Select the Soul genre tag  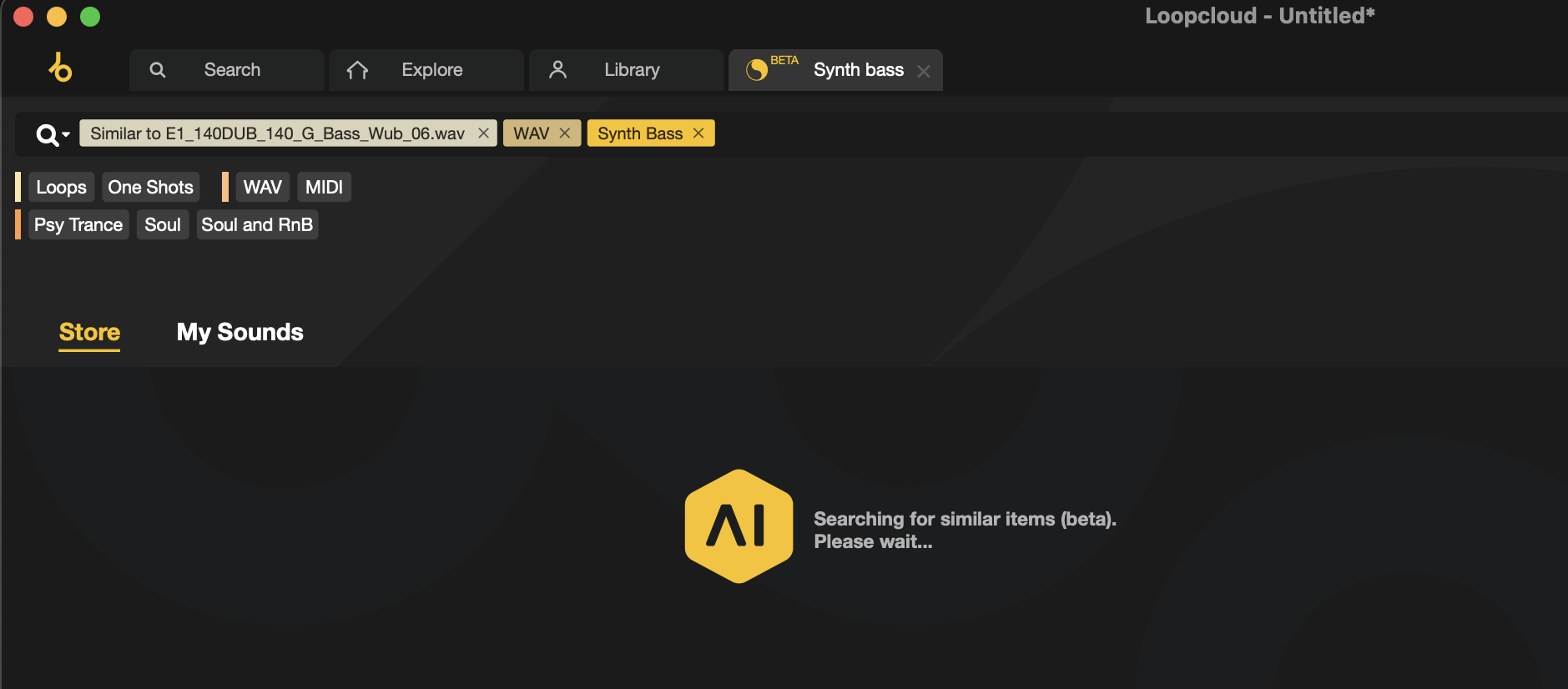(163, 225)
